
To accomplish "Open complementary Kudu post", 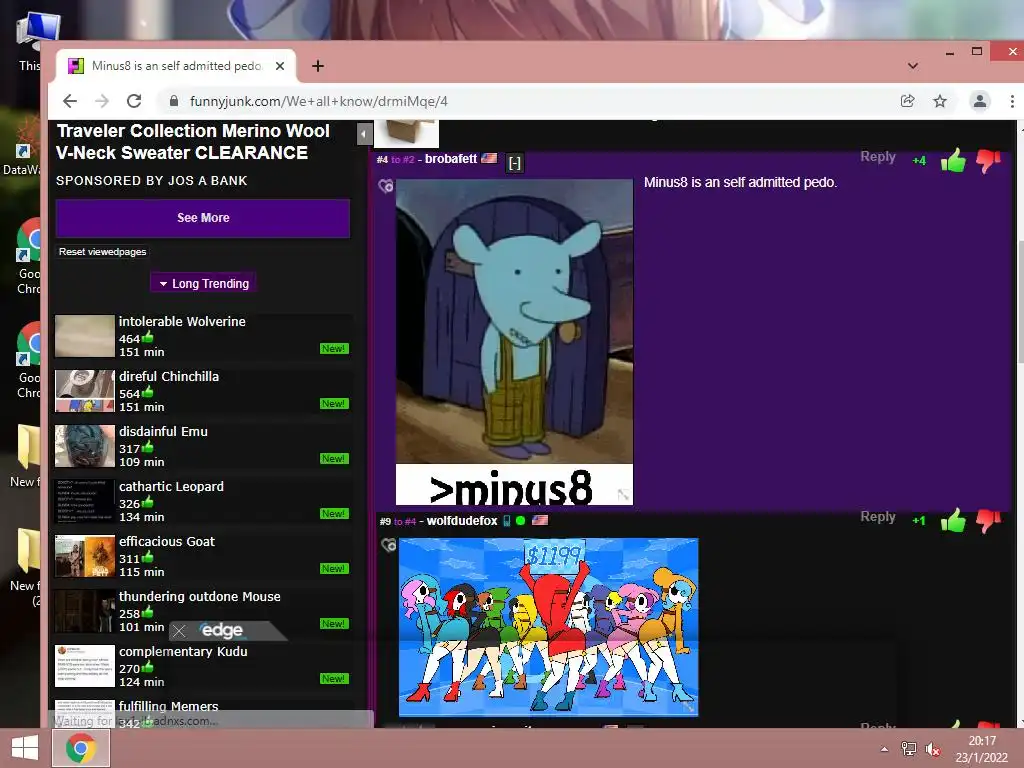I will (x=183, y=650).
